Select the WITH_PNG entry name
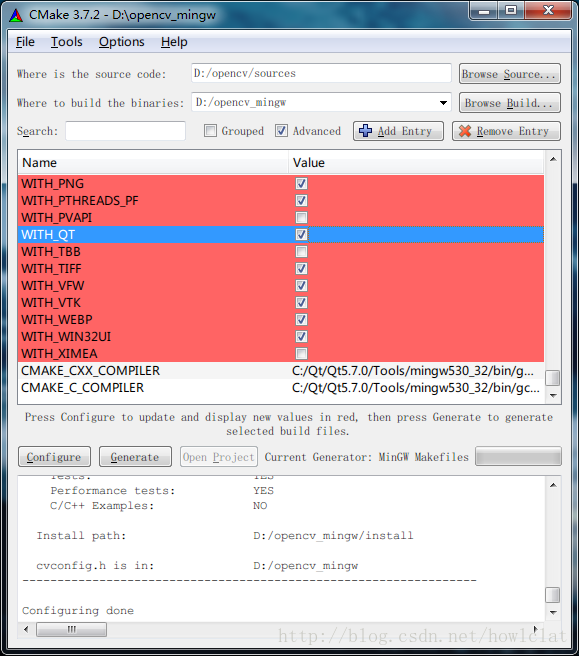Screen dimensions: 579x656 coord(53,184)
